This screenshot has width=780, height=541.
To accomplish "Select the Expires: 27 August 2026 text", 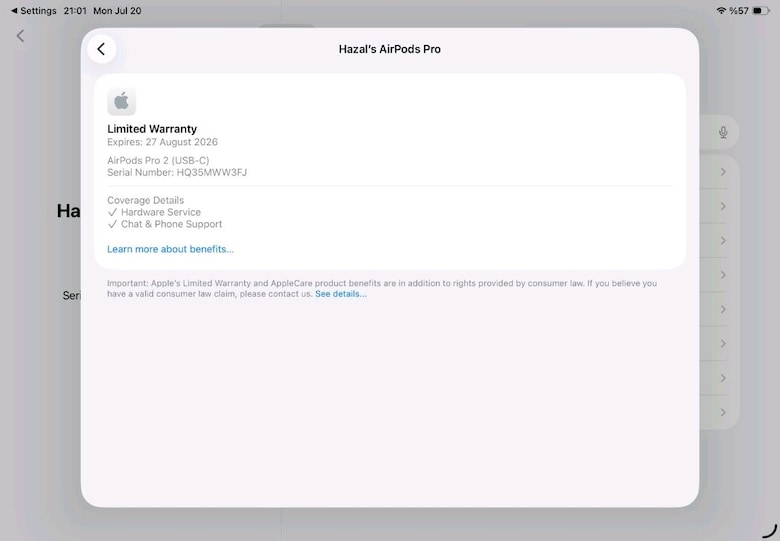I will 162,142.
